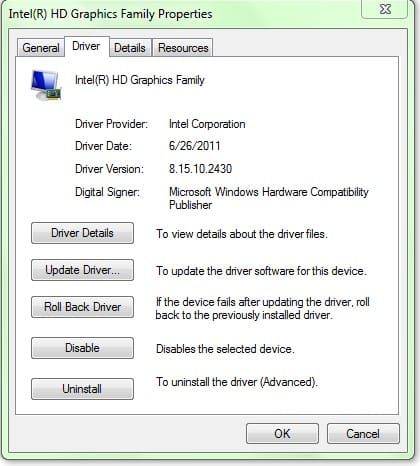The width and height of the screenshot is (420, 466).
Task: Close the properties dialog with X
Action: click(385, 9)
